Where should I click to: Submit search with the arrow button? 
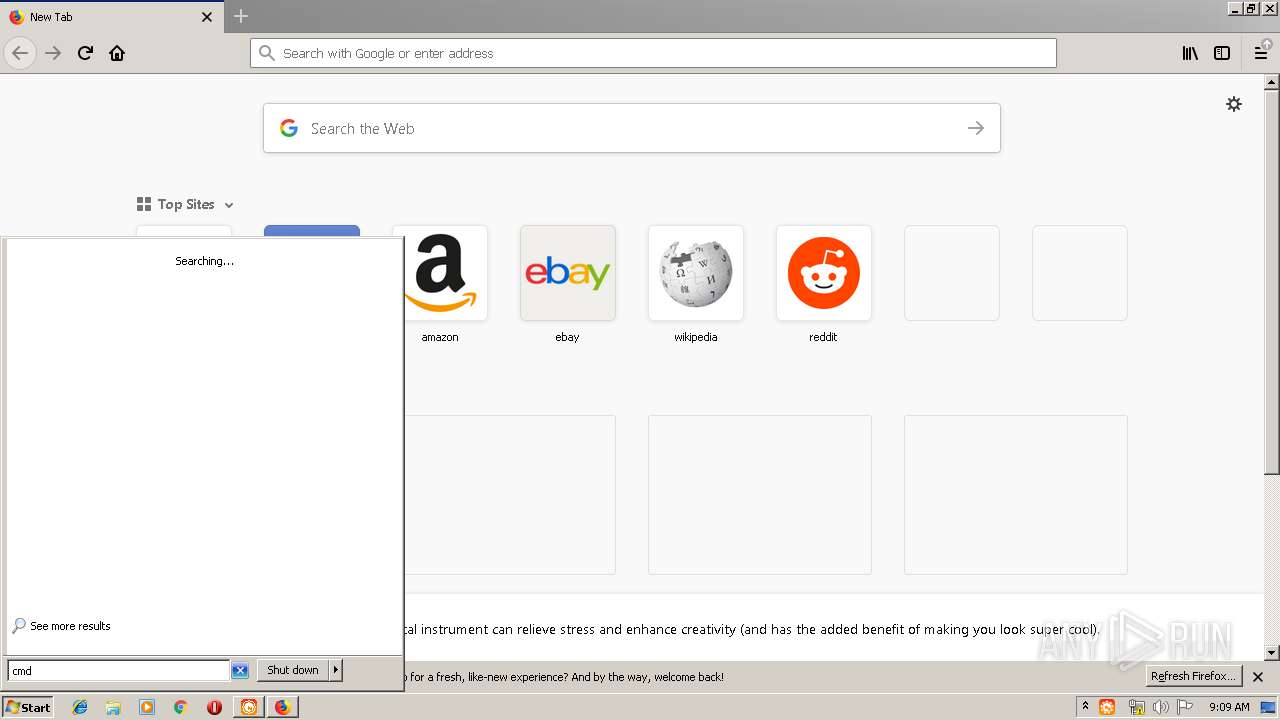976,128
